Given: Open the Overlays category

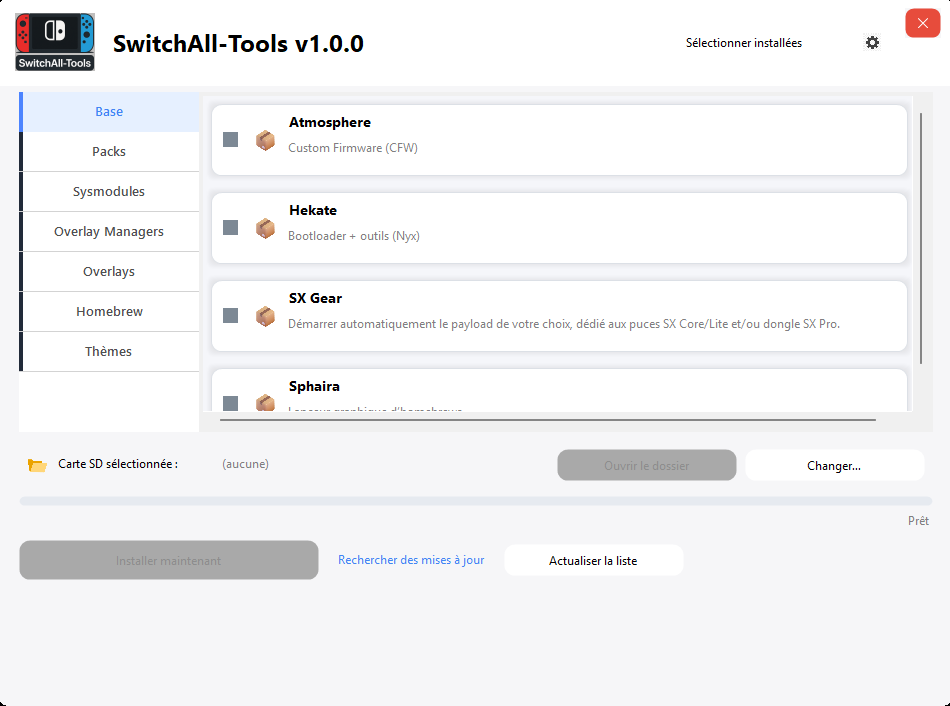Looking at the screenshot, I should 109,271.
